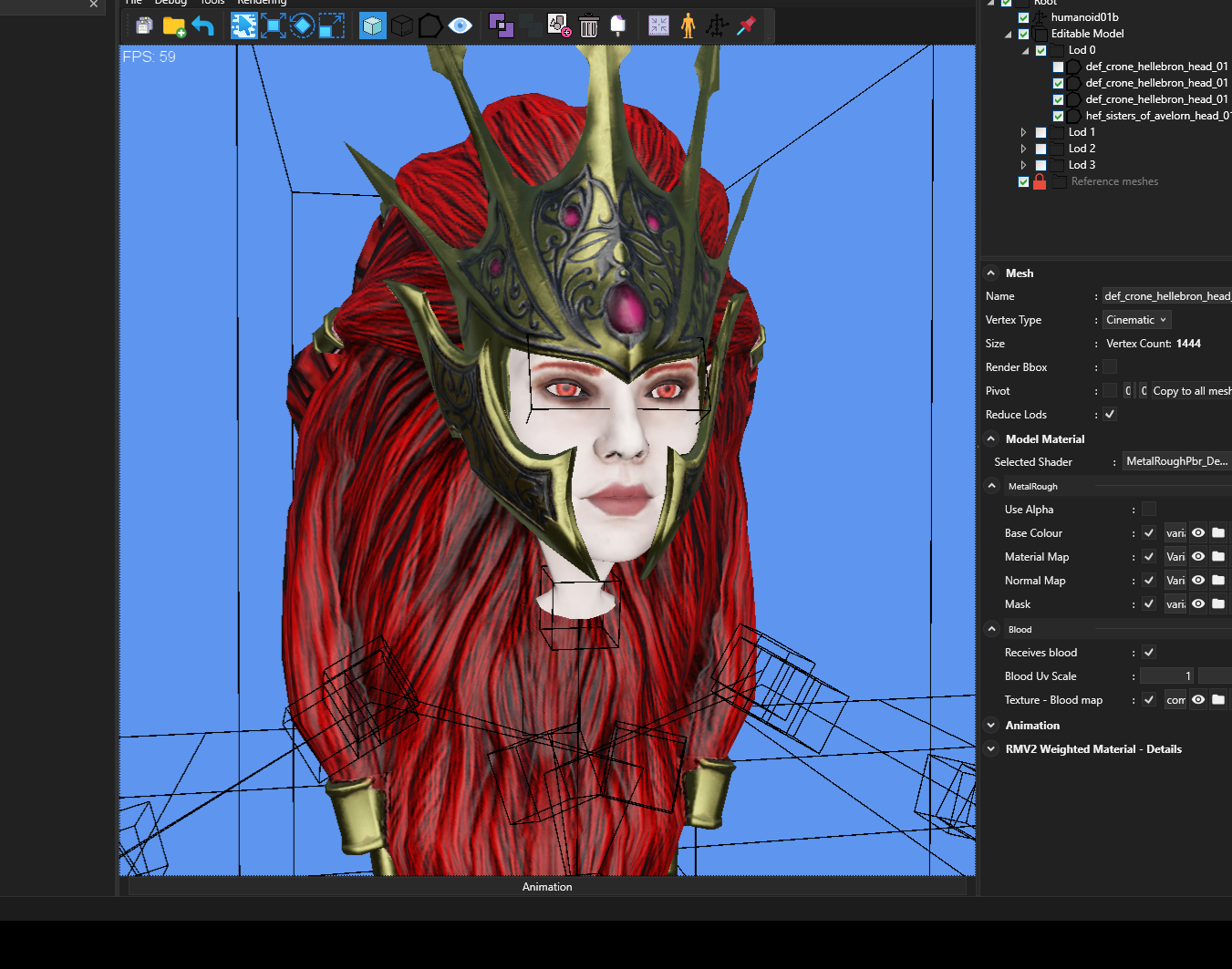
Task: Click the blue undo arrow icon
Action: (x=203, y=26)
